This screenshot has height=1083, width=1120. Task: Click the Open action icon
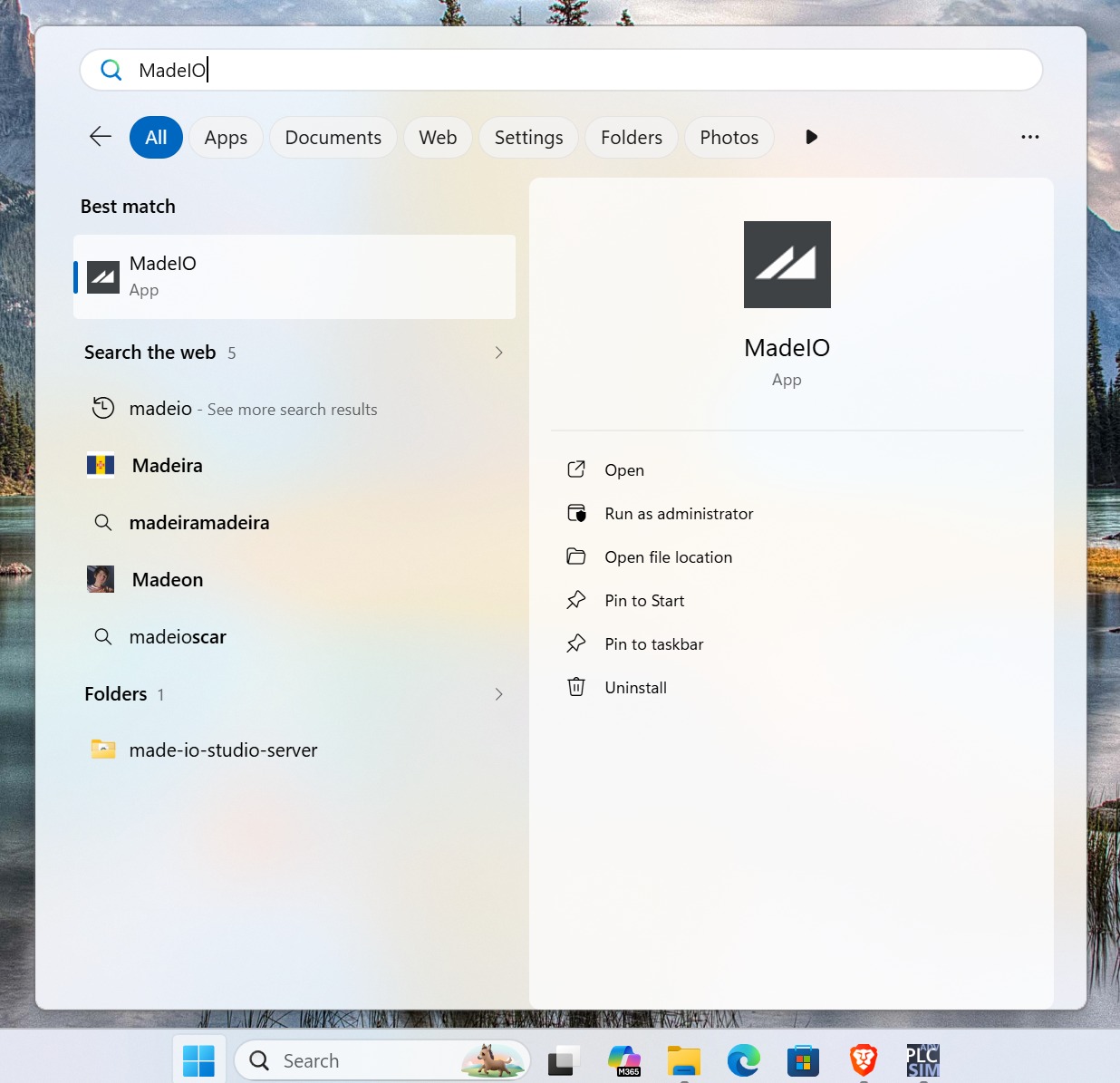click(x=576, y=469)
